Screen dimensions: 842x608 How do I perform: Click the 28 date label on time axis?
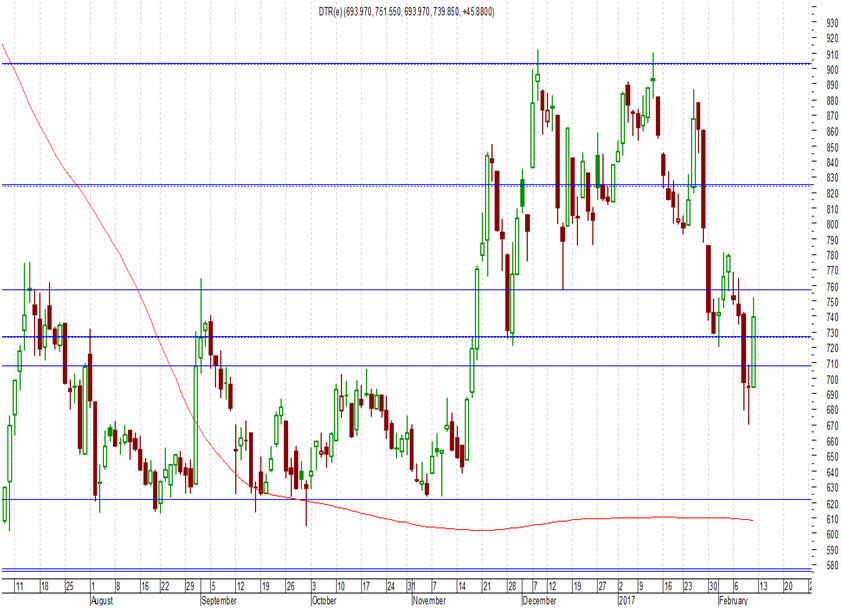pyautogui.click(x=512, y=586)
